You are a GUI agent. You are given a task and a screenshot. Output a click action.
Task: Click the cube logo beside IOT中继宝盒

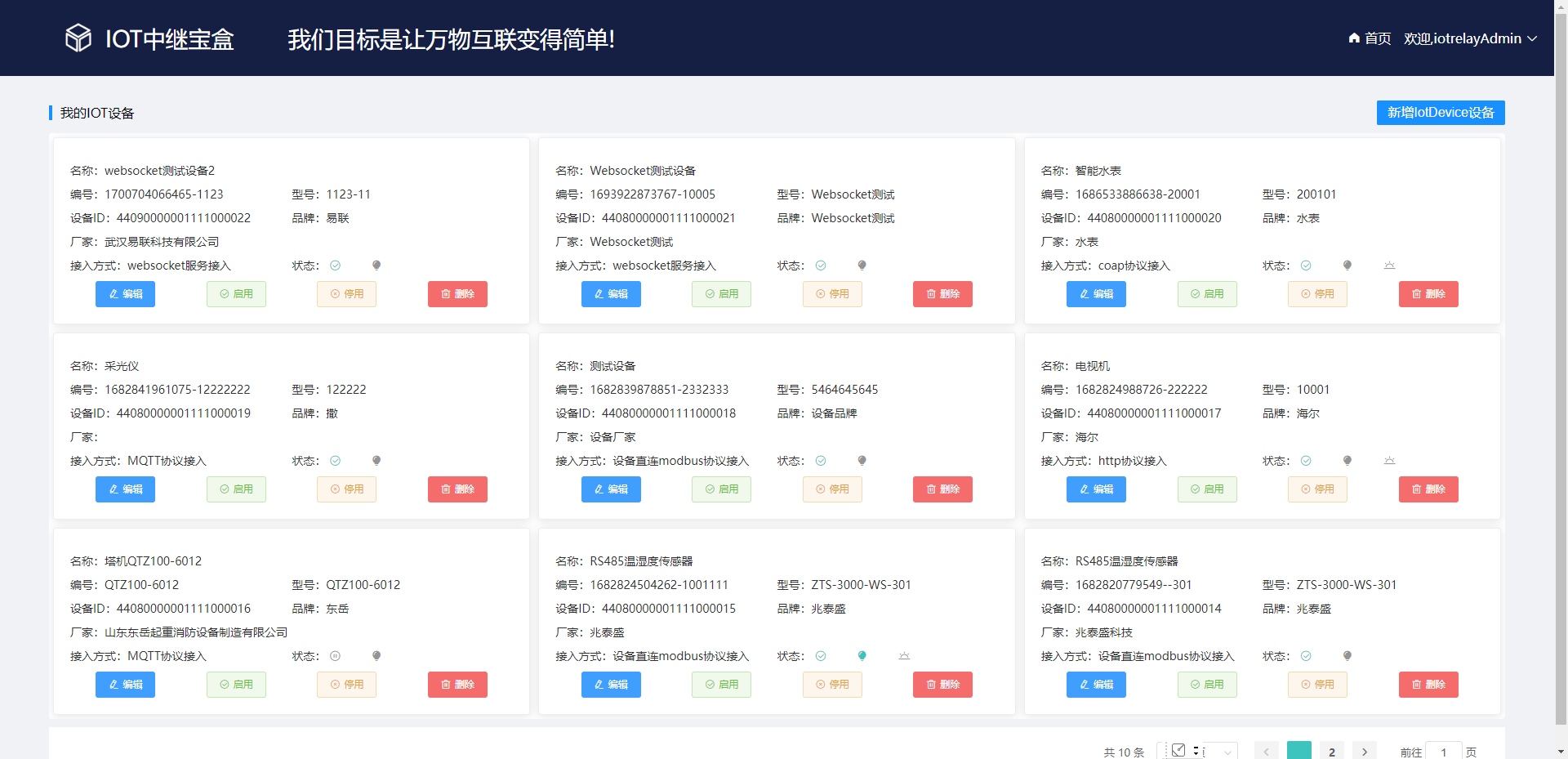[x=78, y=38]
